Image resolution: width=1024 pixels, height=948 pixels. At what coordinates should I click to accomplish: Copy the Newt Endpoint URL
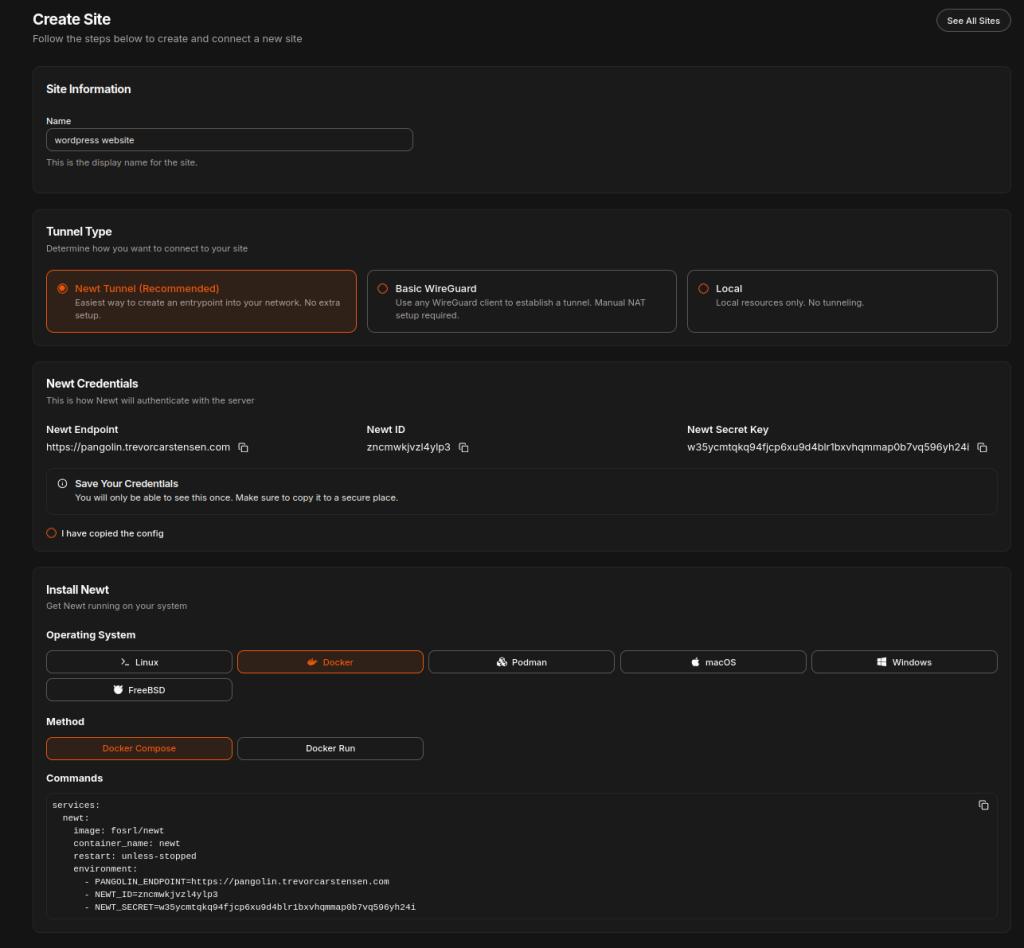(243, 447)
